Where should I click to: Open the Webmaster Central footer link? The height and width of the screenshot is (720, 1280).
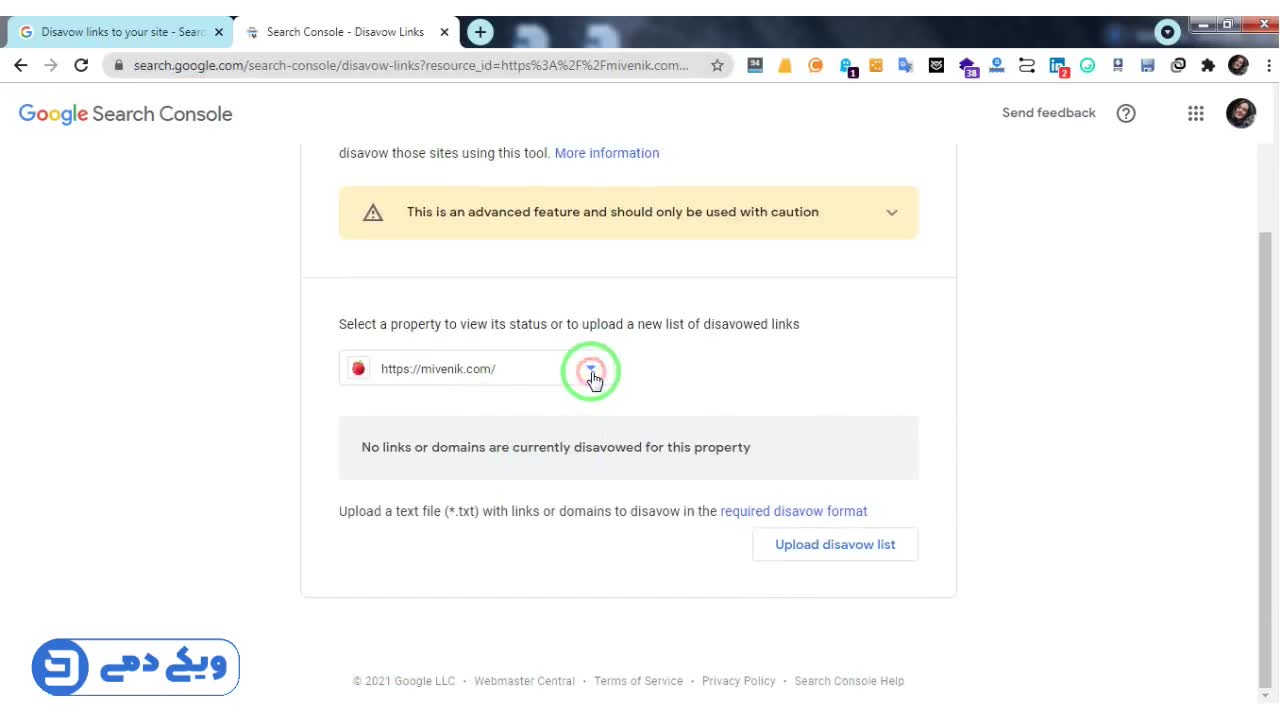point(525,681)
